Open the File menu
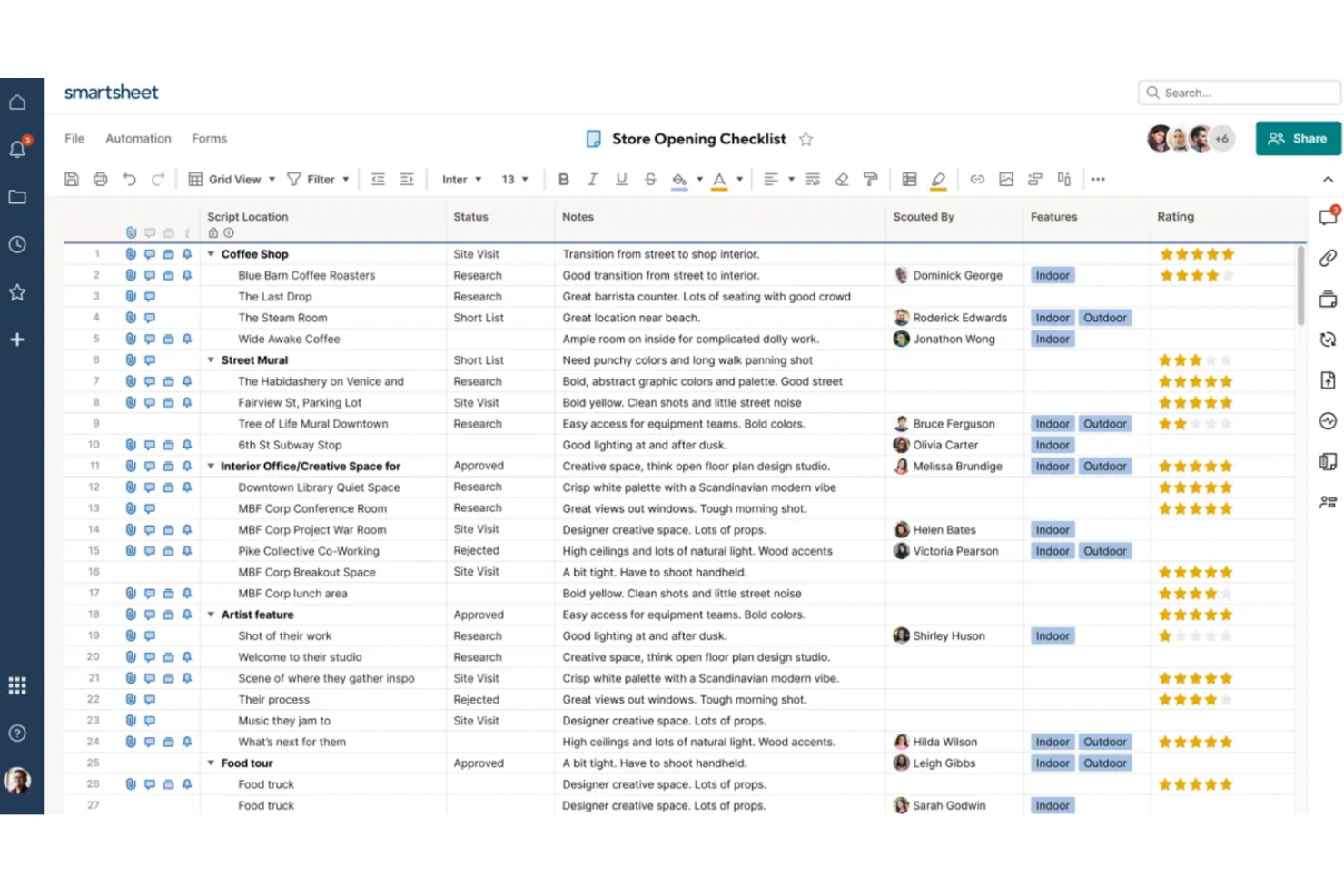Image resolution: width=1344 pixels, height=896 pixels. pyautogui.click(x=74, y=139)
